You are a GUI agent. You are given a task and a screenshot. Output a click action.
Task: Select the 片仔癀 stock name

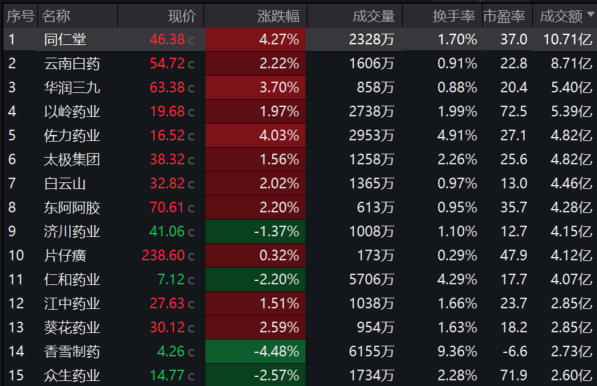coord(65,255)
